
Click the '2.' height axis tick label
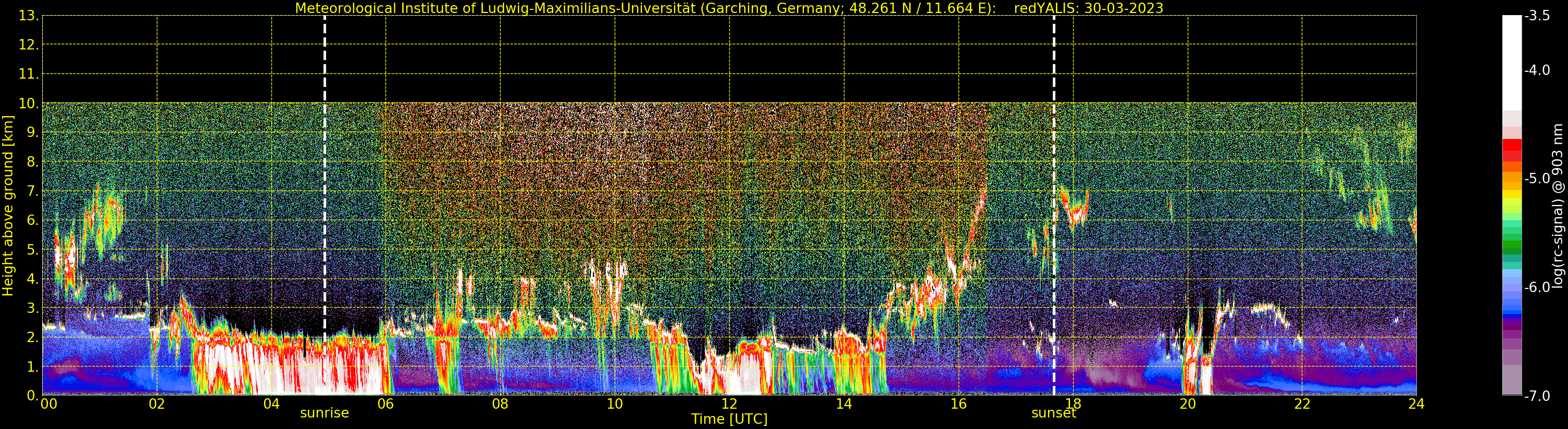tap(32, 337)
